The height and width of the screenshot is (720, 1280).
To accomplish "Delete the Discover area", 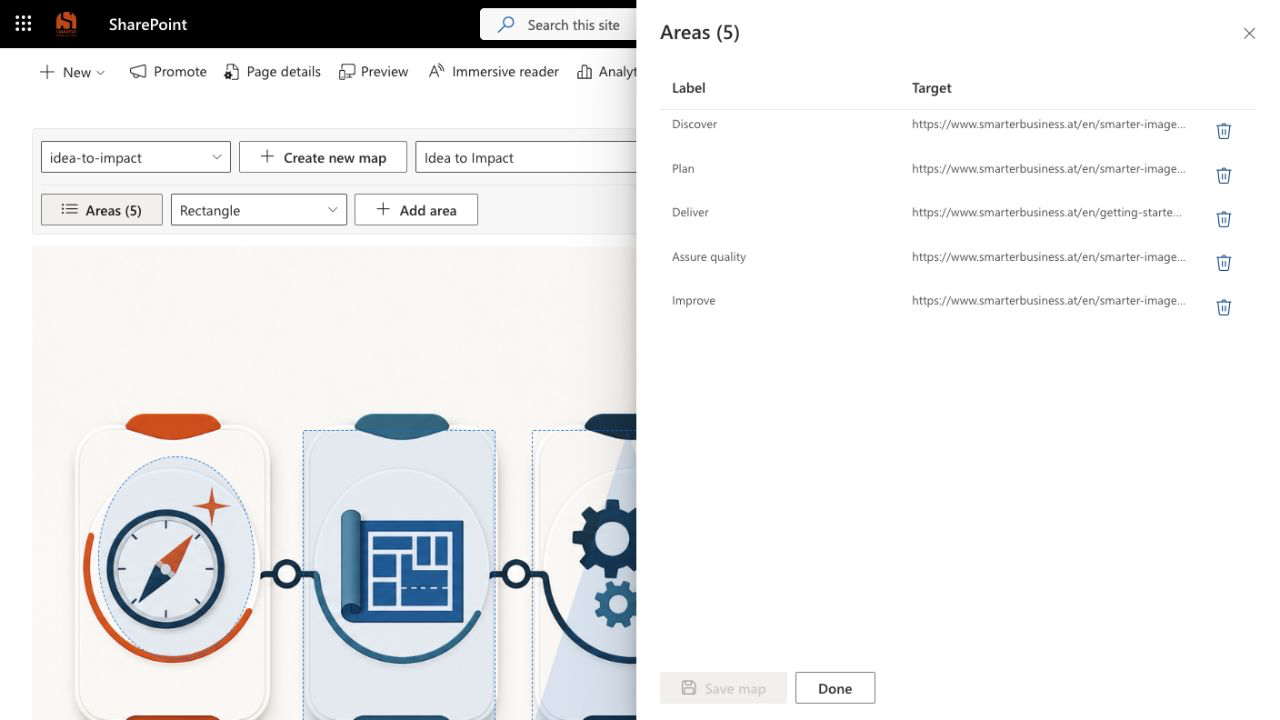I will pyautogui.click(x=1223, y=131).
